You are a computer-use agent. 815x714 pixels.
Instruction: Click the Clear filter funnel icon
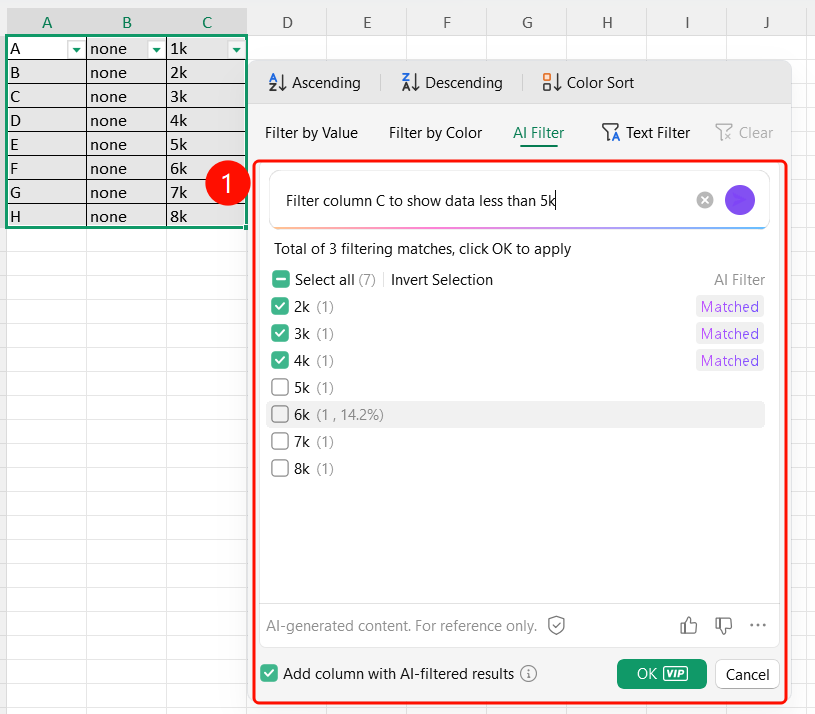pyautogui.click(x=724, y=133)
